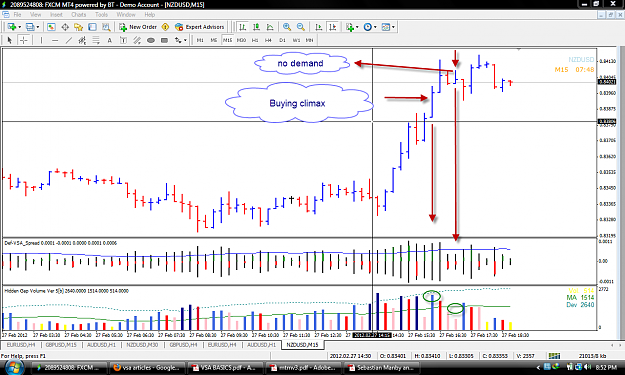Toggle chart shift from right border
This screenshot has width=625, height=375.
point(332,27)
